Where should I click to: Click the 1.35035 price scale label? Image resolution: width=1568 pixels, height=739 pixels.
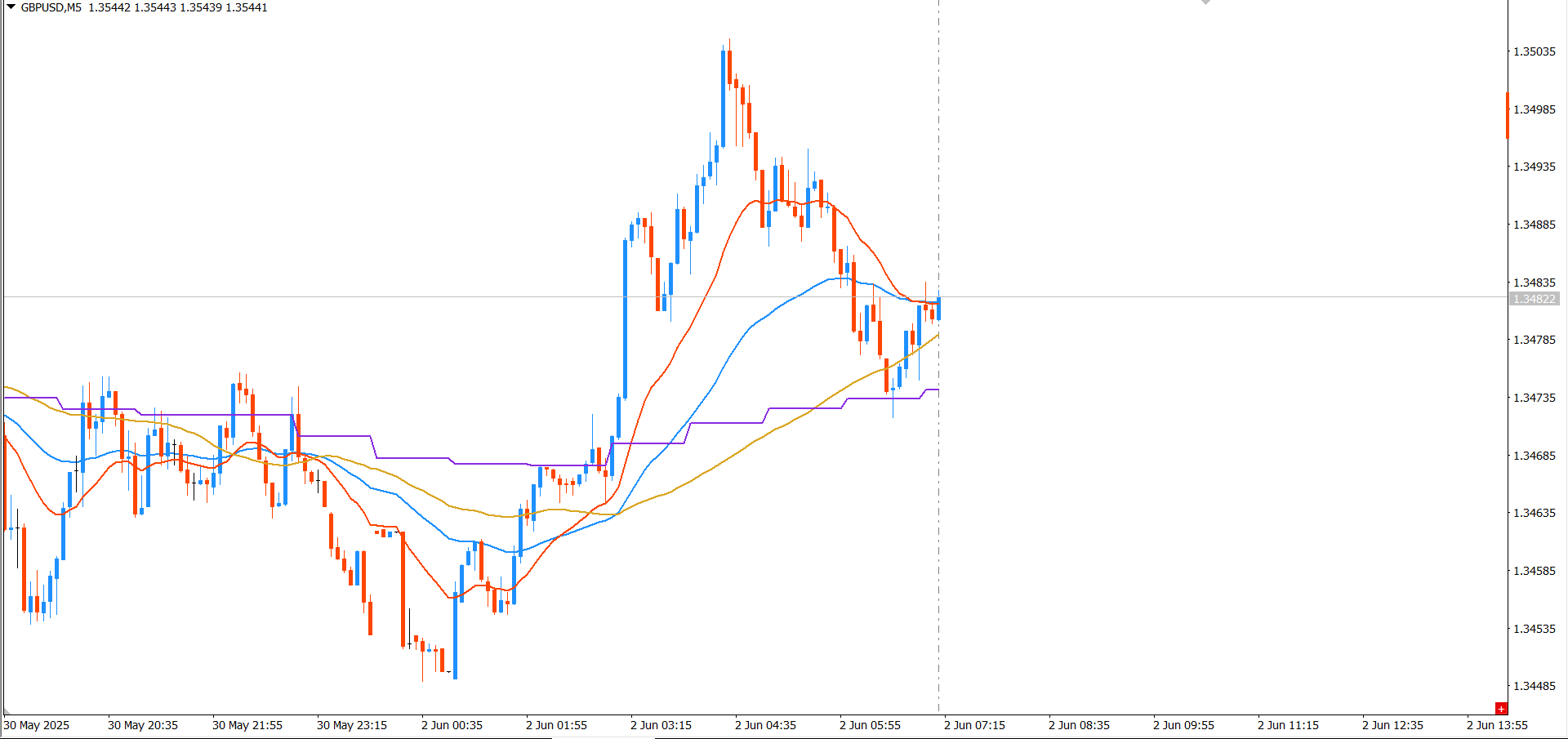[1535, 51]
